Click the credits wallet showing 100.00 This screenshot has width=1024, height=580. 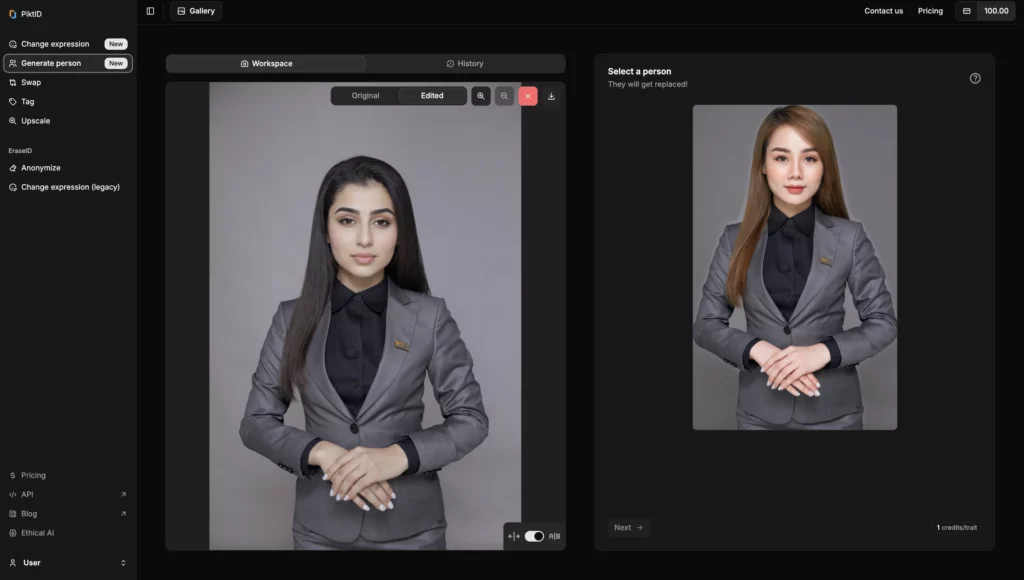click(x=985, y=11)
